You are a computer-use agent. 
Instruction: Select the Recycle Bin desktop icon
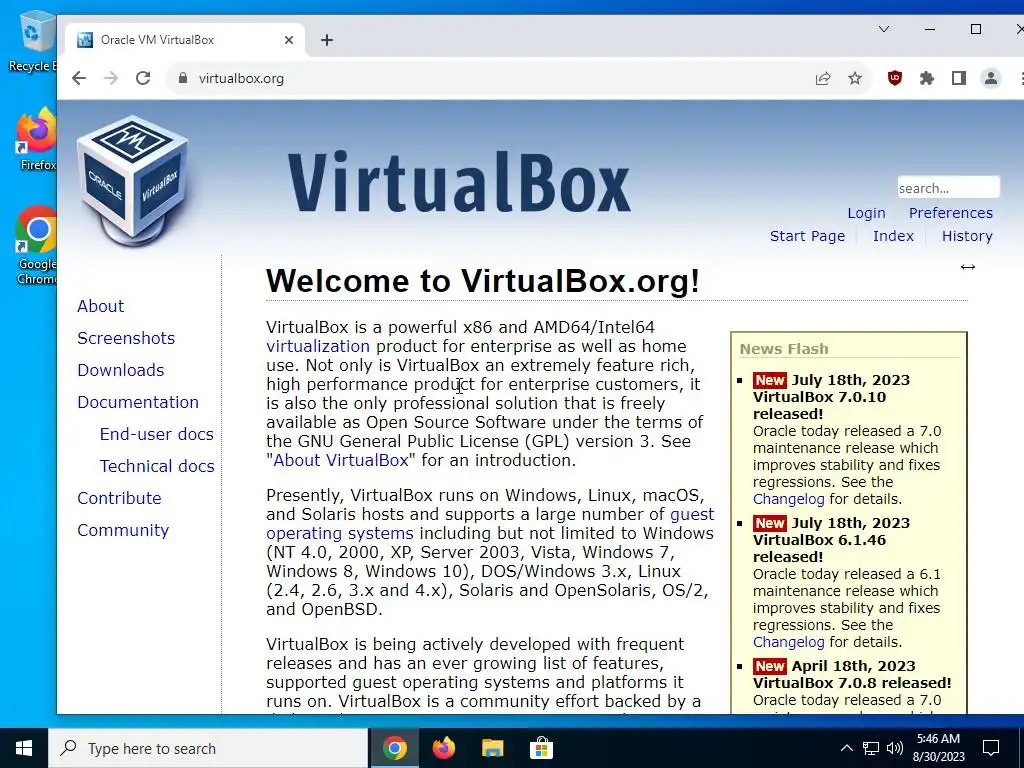click(x=33, y=42)
